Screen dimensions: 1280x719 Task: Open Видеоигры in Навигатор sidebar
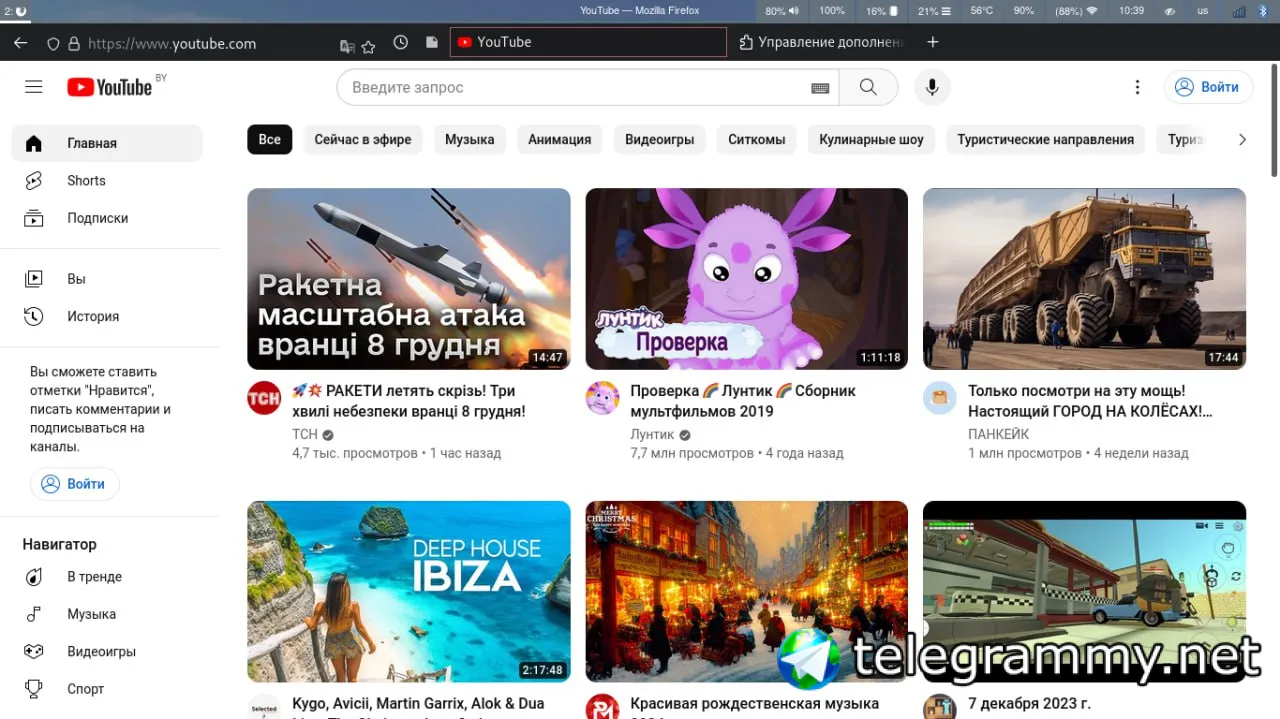[107, 652]
